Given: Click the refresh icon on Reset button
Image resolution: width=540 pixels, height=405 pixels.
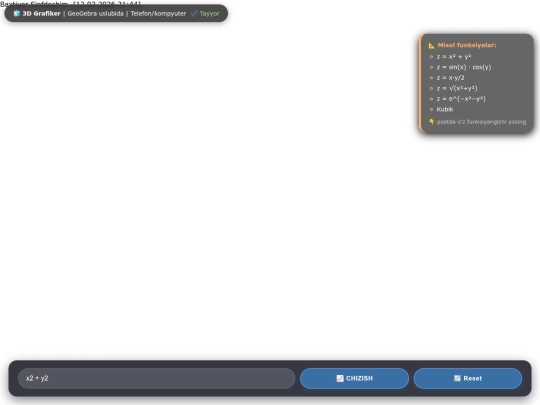Looking at the screenshot, I should click(x=457, y=378).
